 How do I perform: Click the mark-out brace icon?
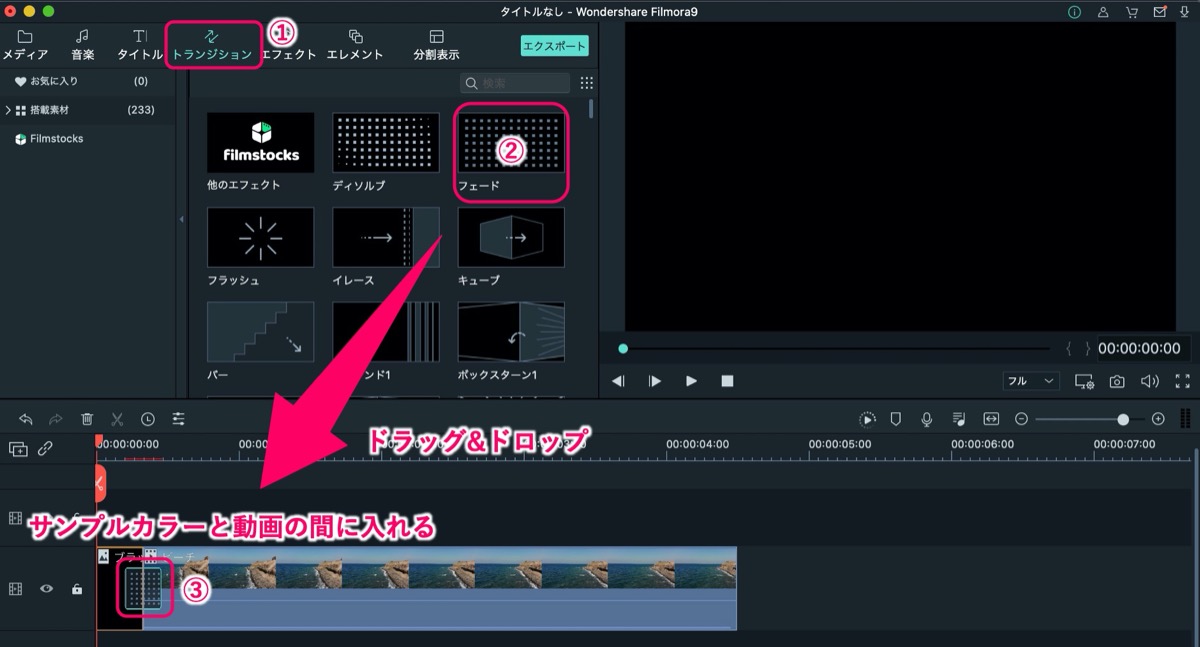pos(1088,349)
